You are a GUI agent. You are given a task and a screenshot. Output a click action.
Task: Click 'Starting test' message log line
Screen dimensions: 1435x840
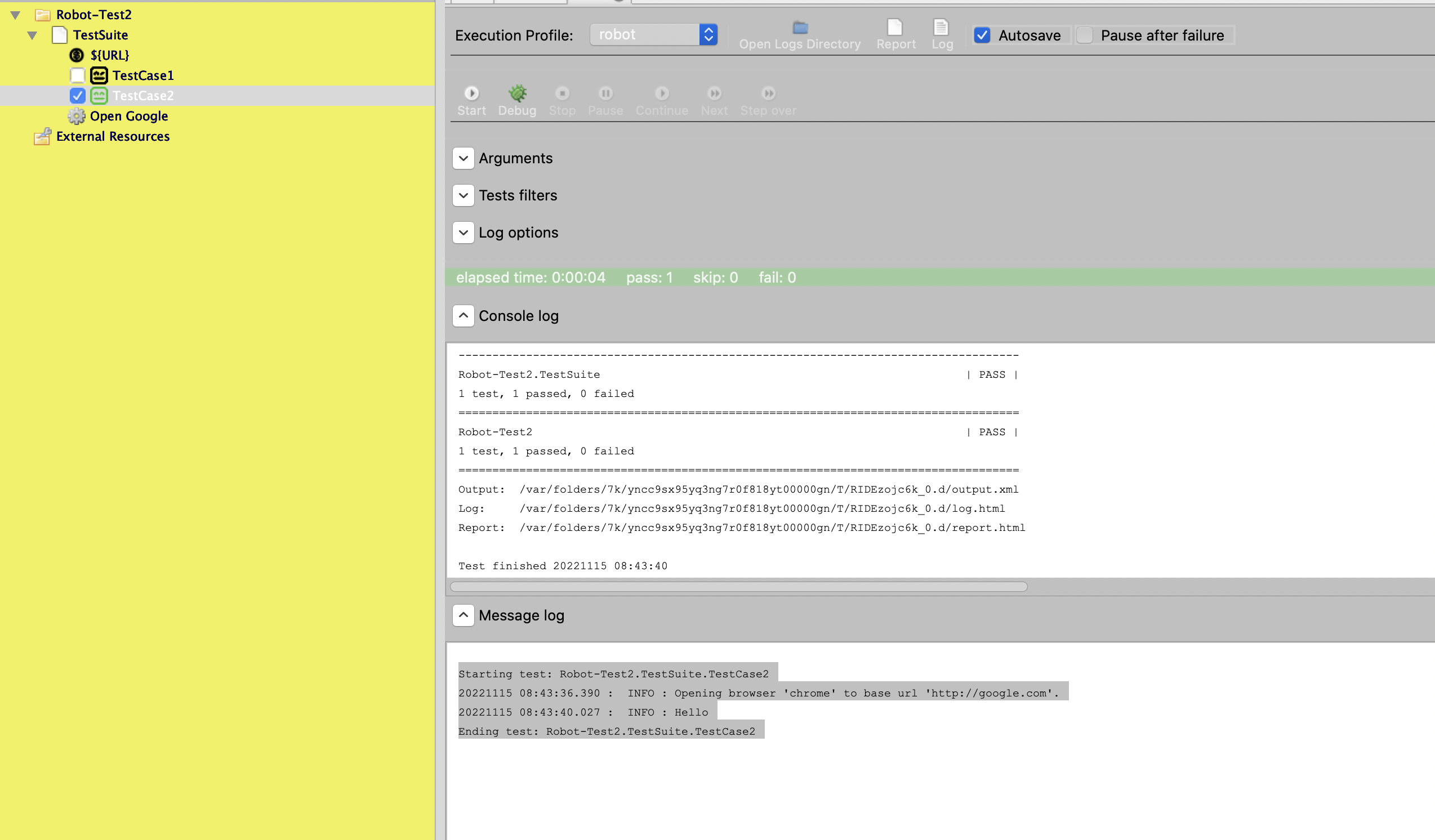pos(613,674)
